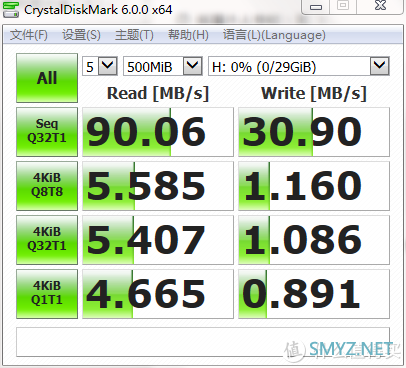Run all benchmarks with the All button
This screenshot has width=406, height=368.
[x=47, y=78]
